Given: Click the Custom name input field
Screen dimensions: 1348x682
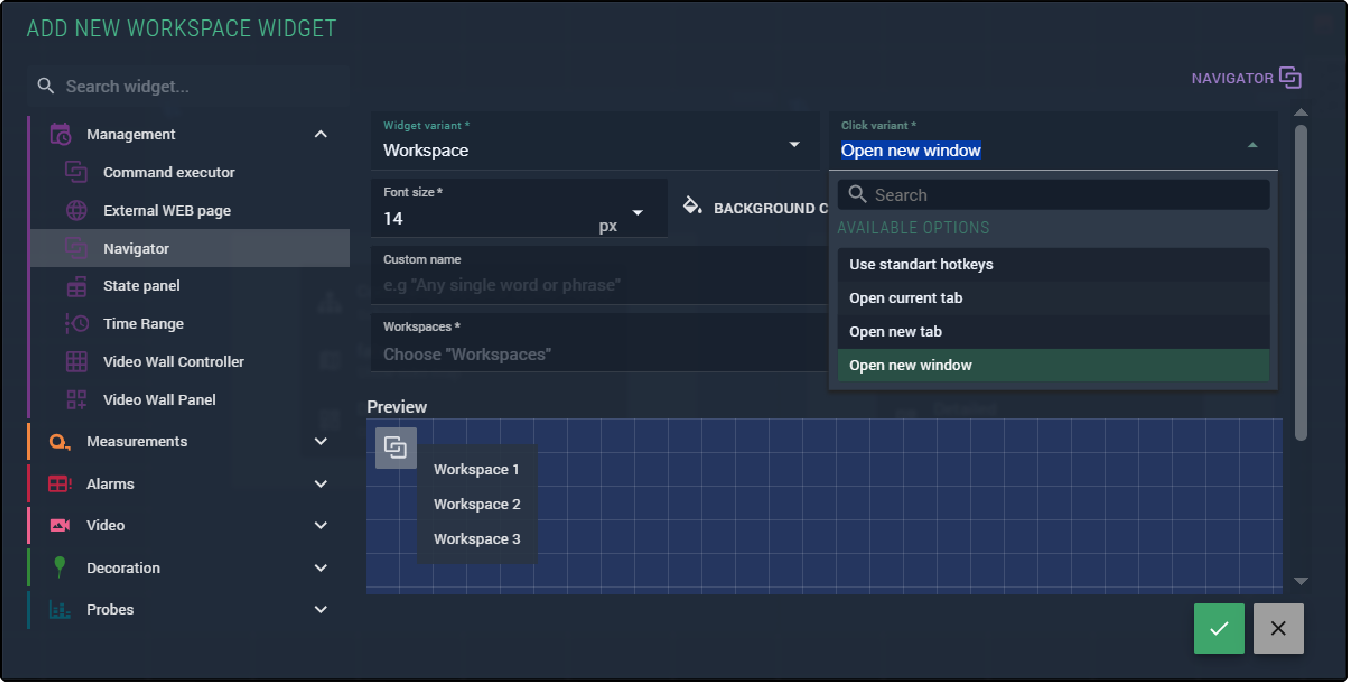Looking at the screenshot, I should click(600, 285).
